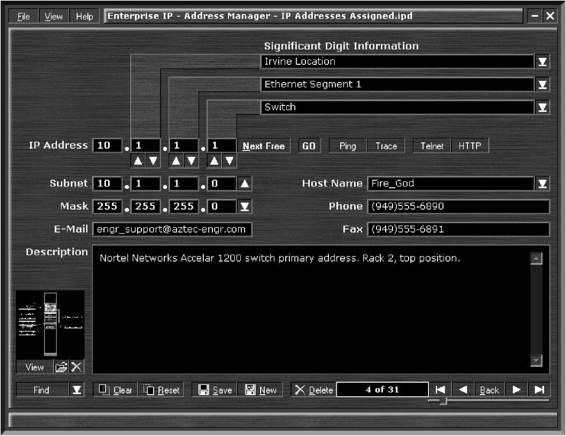Click the open image folder icon
The height and width of the screenshot is (436, 566).
pos(61,367)
